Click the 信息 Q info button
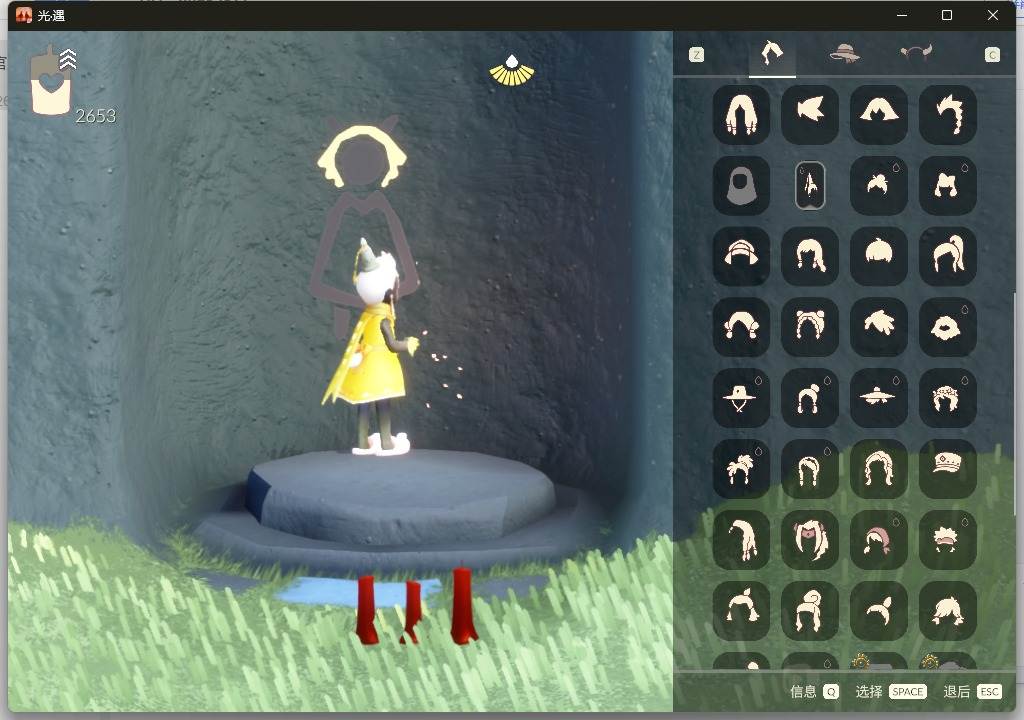The height and width of the screenshot is (720, 1024). [814, 691]
